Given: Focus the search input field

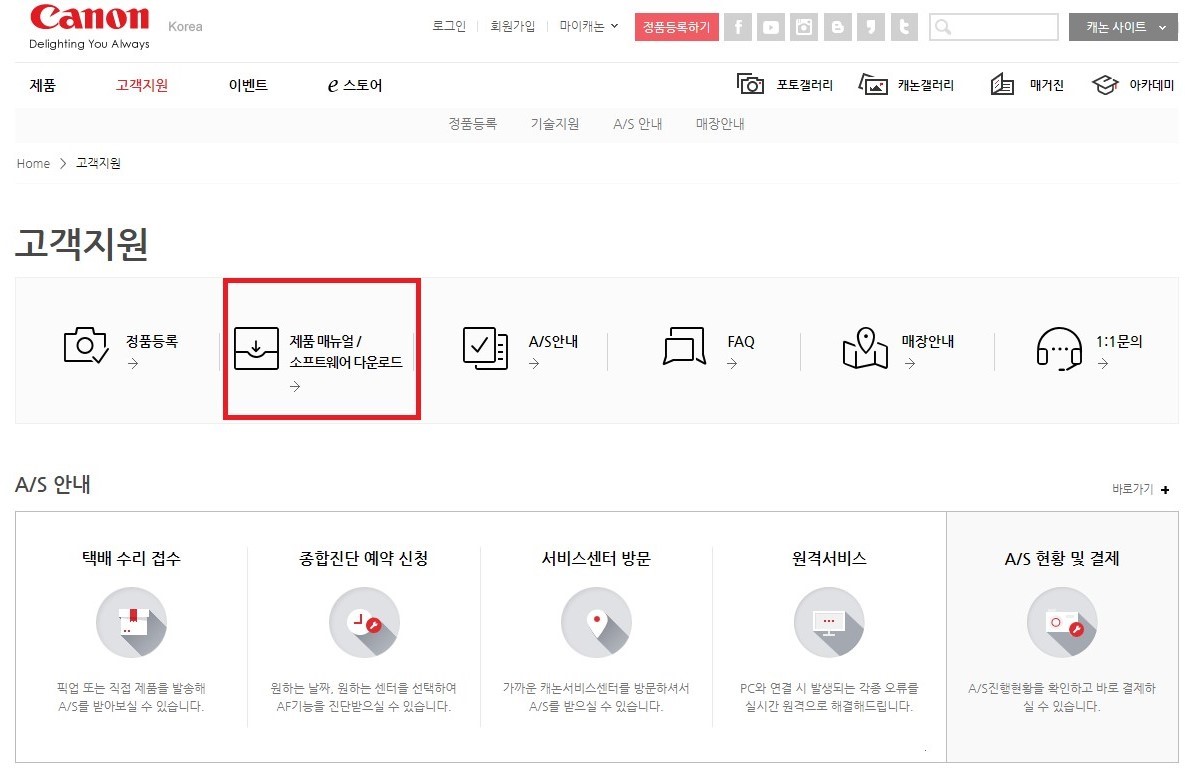Looking at the screenshot, I should 993,27.
